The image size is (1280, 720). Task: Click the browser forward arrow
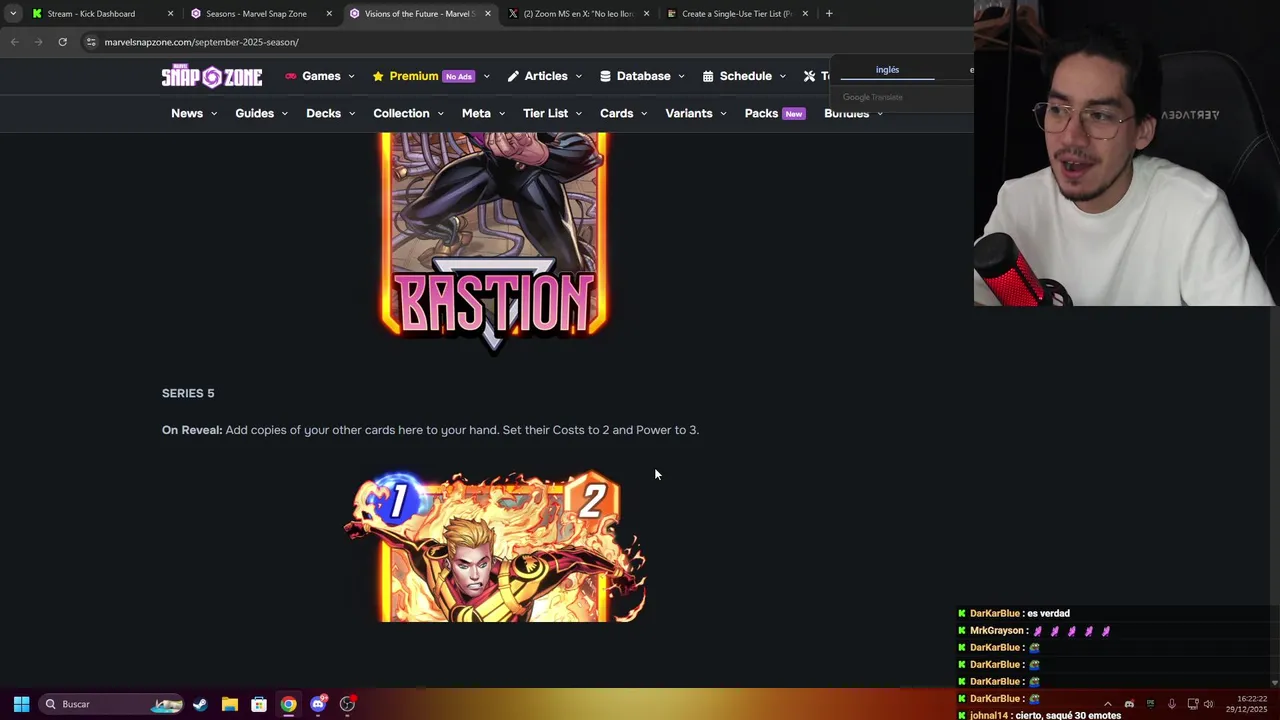(38, 42)
